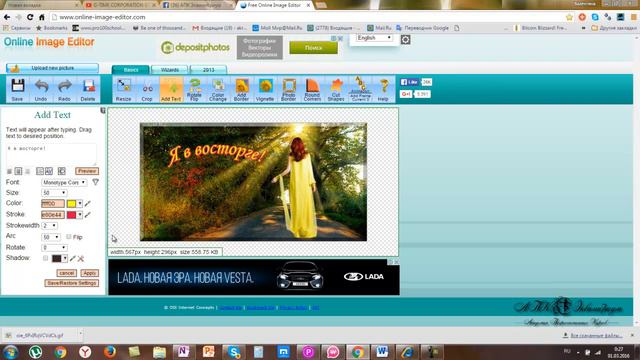Open the Shadow color dropdown arrow

point(65,258)
